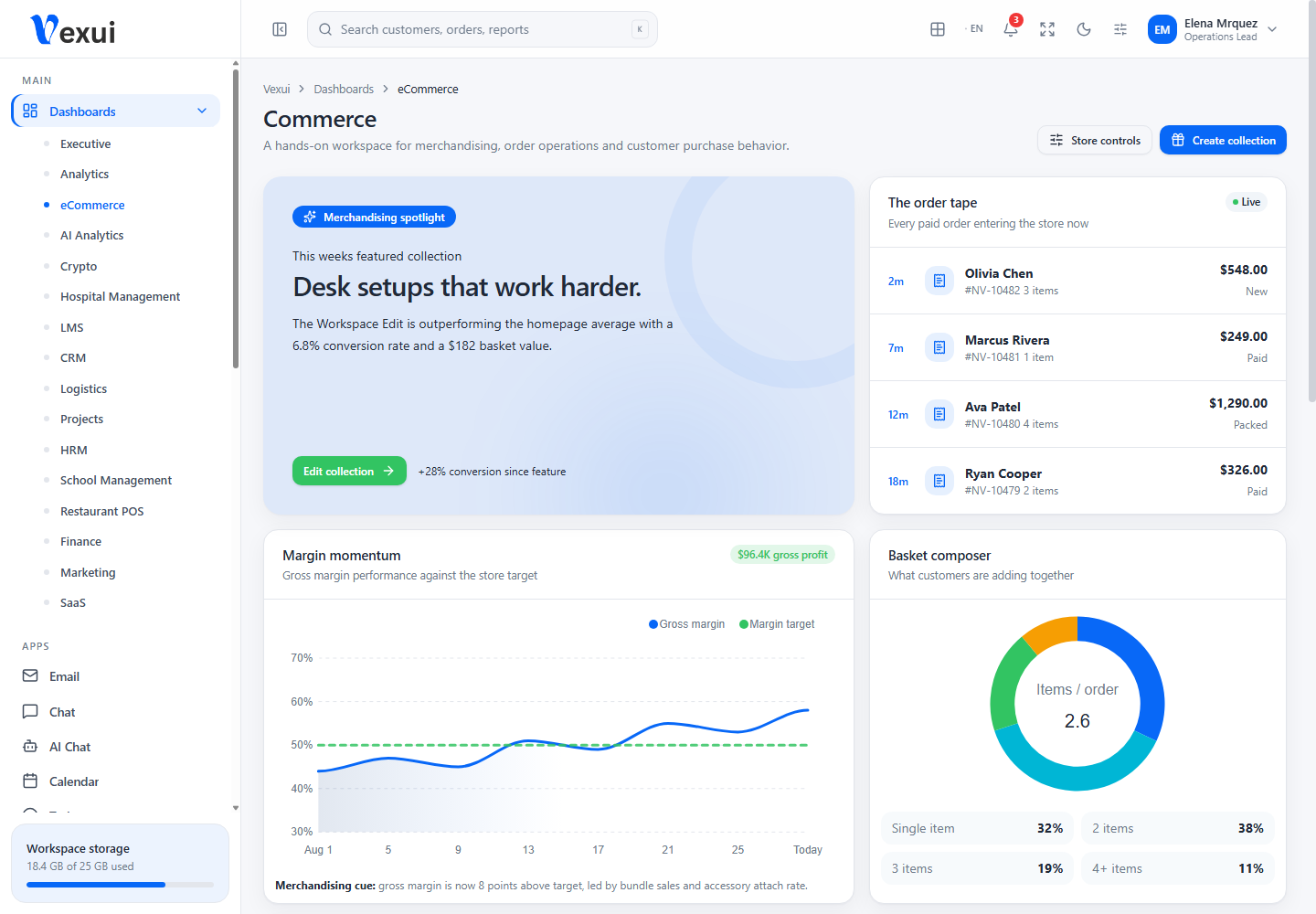
Task: Open user menu chevron next to Elena Mrquez
Action: point(1272,29)
